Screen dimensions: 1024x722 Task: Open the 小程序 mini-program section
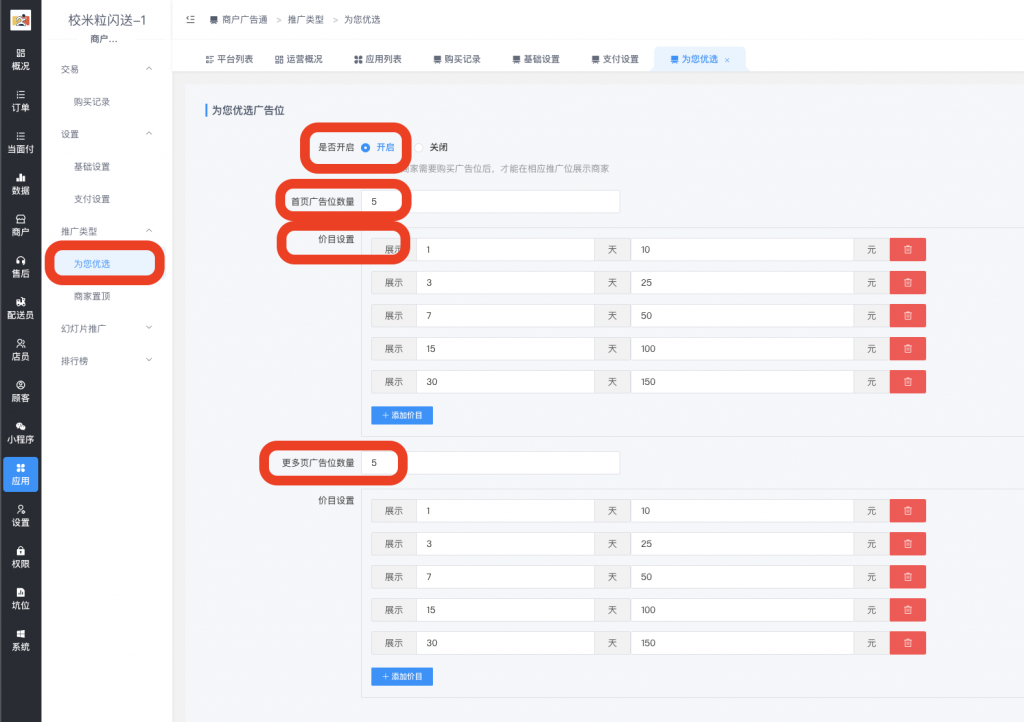[x=20, y=430]
